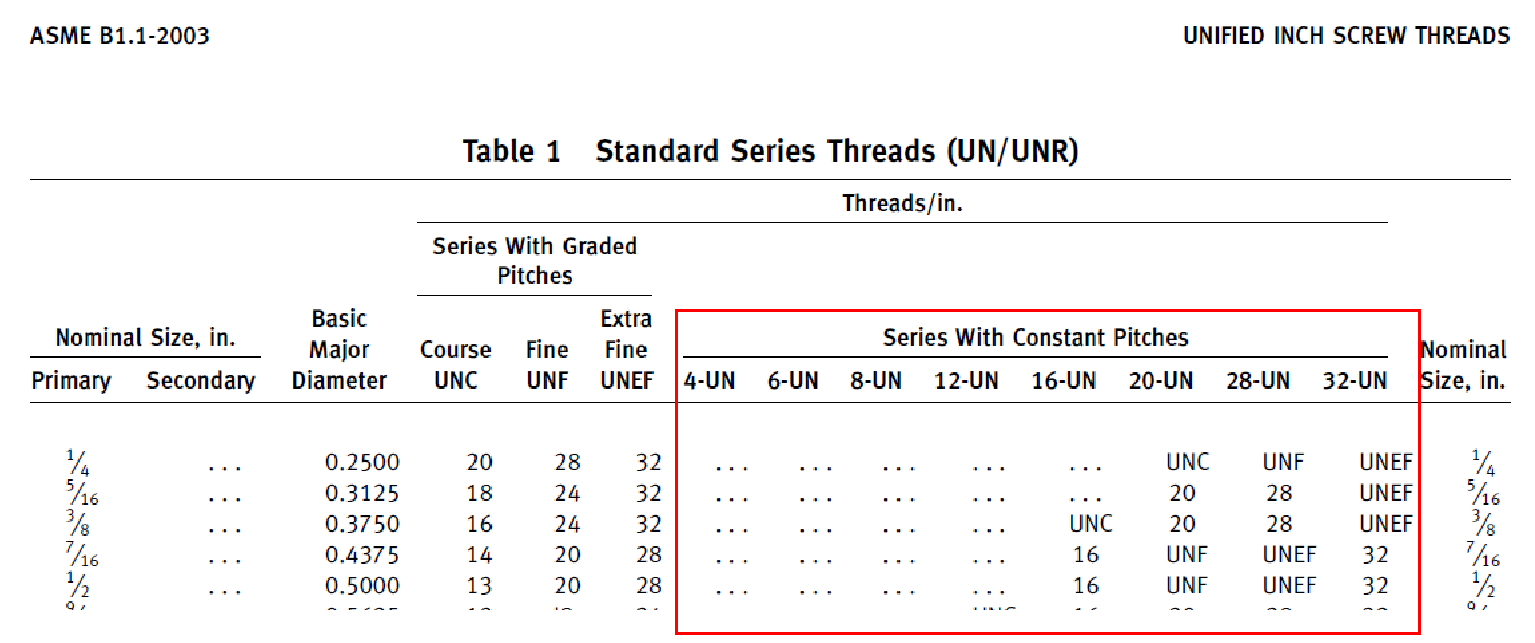Select the Series With Graded Pitches heading
Screen dimensions: 1535x643
coord(534,260)
